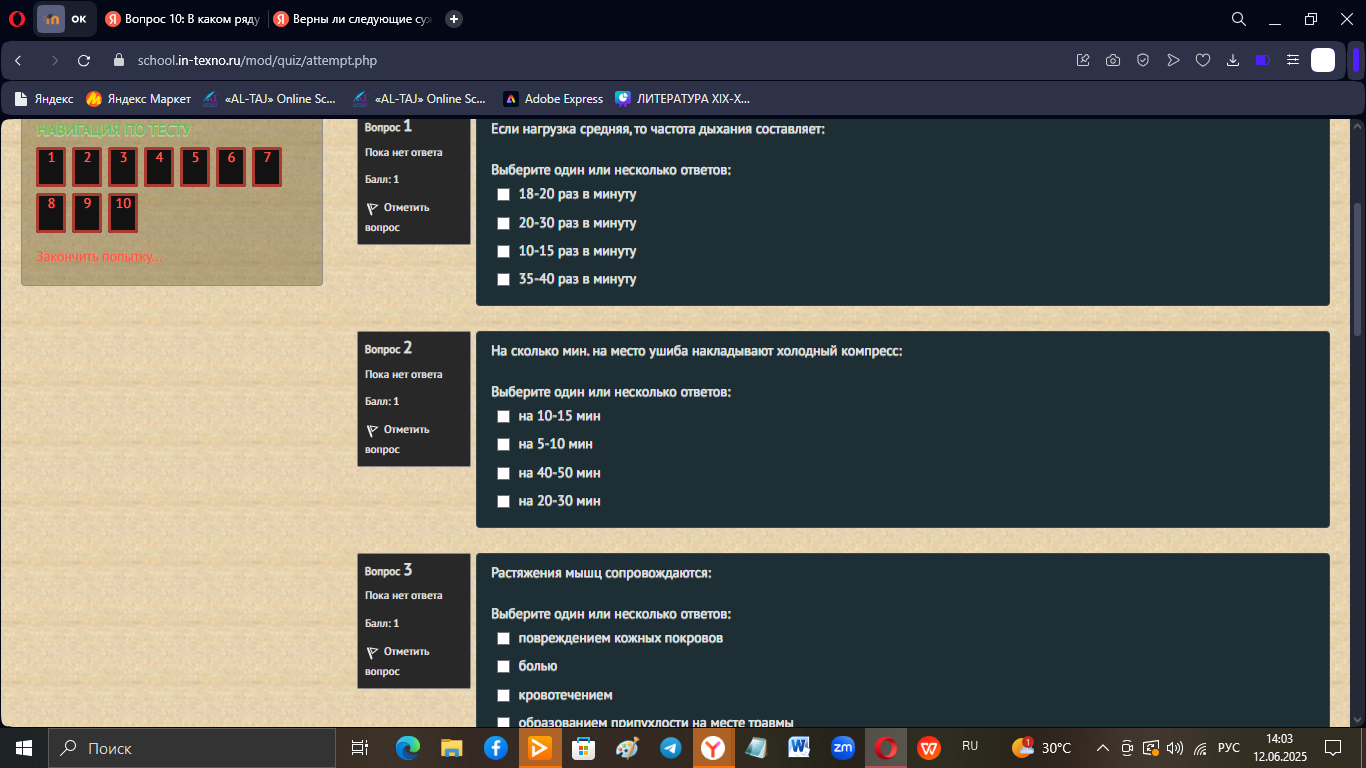Screen dimensions: 1366x768
Task: Check "35-40 раз в минуту" answer
Action: [x=503, y=279]
